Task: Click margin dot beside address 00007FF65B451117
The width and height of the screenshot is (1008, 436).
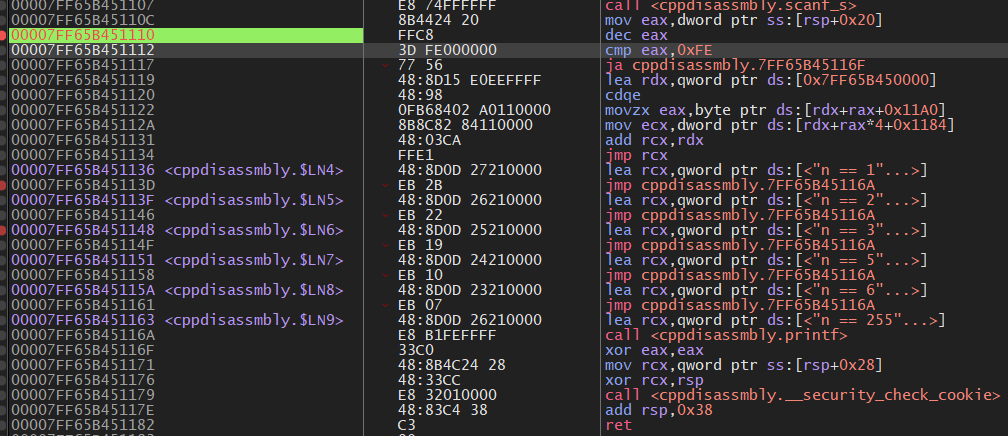Action: 4,65
